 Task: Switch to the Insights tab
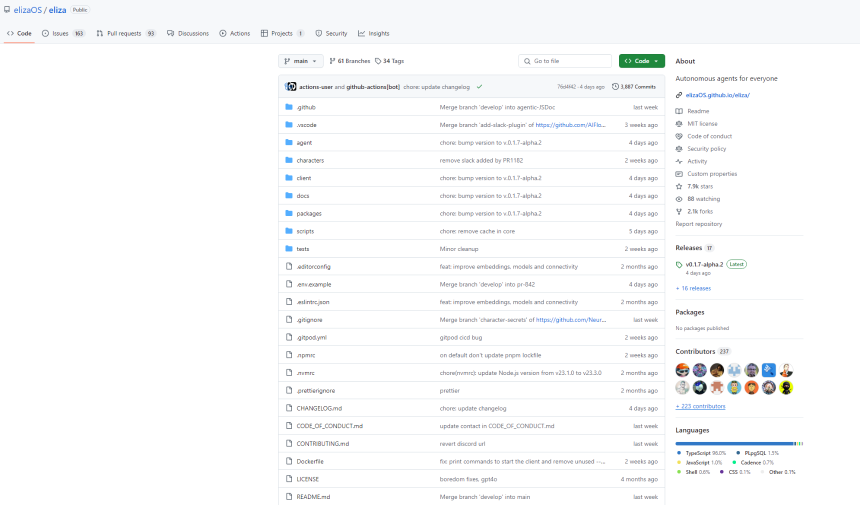point(374,33)
